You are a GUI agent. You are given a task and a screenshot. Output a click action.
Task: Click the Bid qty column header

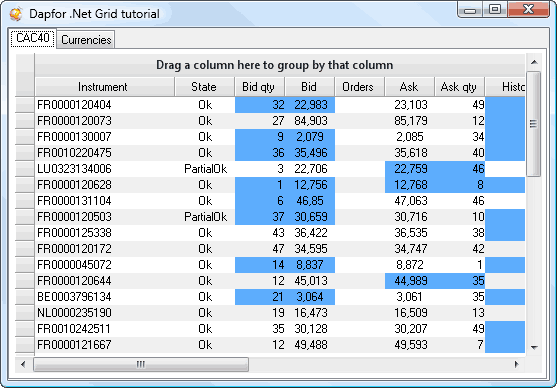tap(260, 87)
